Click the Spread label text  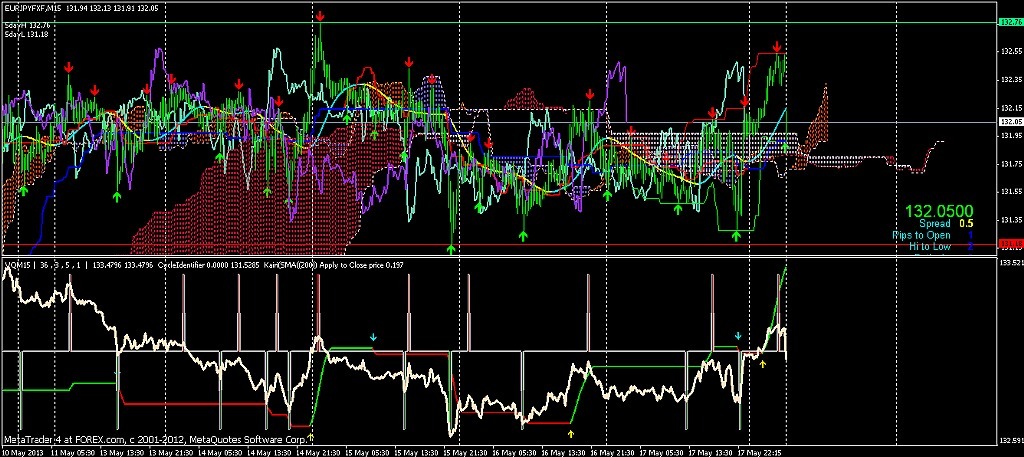point(935,224)
